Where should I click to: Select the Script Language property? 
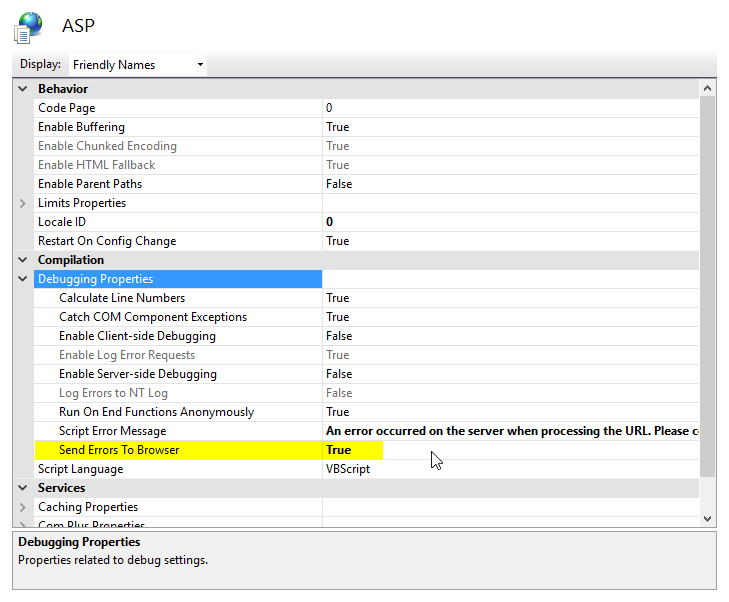coord(80,469)
